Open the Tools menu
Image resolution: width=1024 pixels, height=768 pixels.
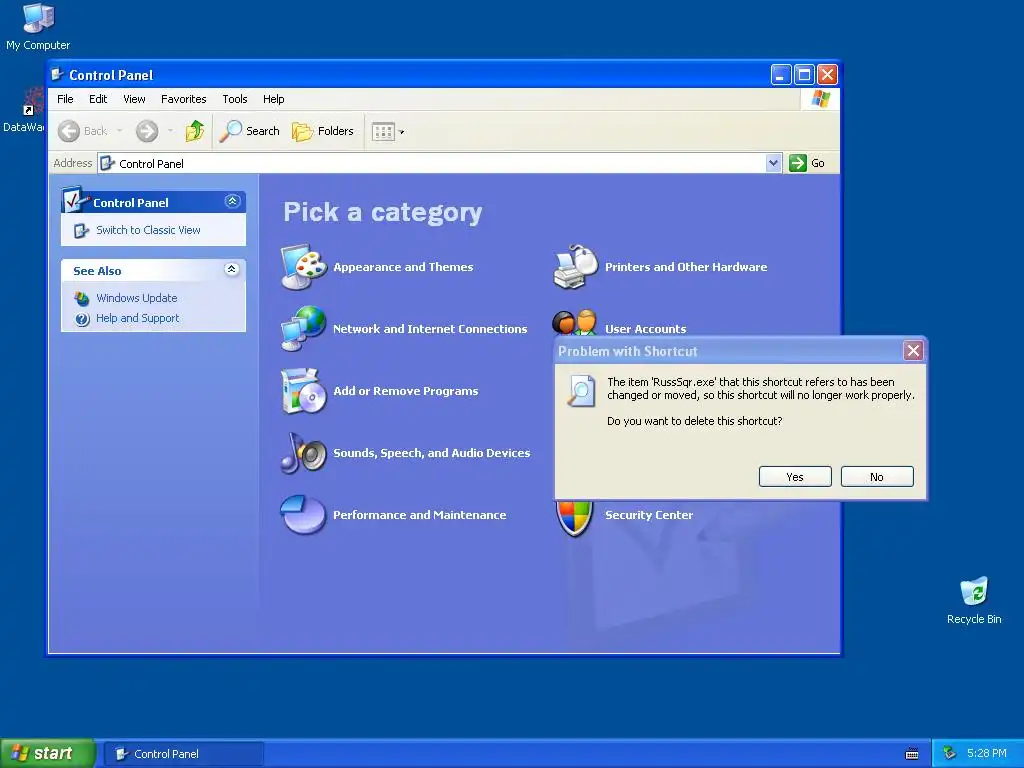pos(234,99)
